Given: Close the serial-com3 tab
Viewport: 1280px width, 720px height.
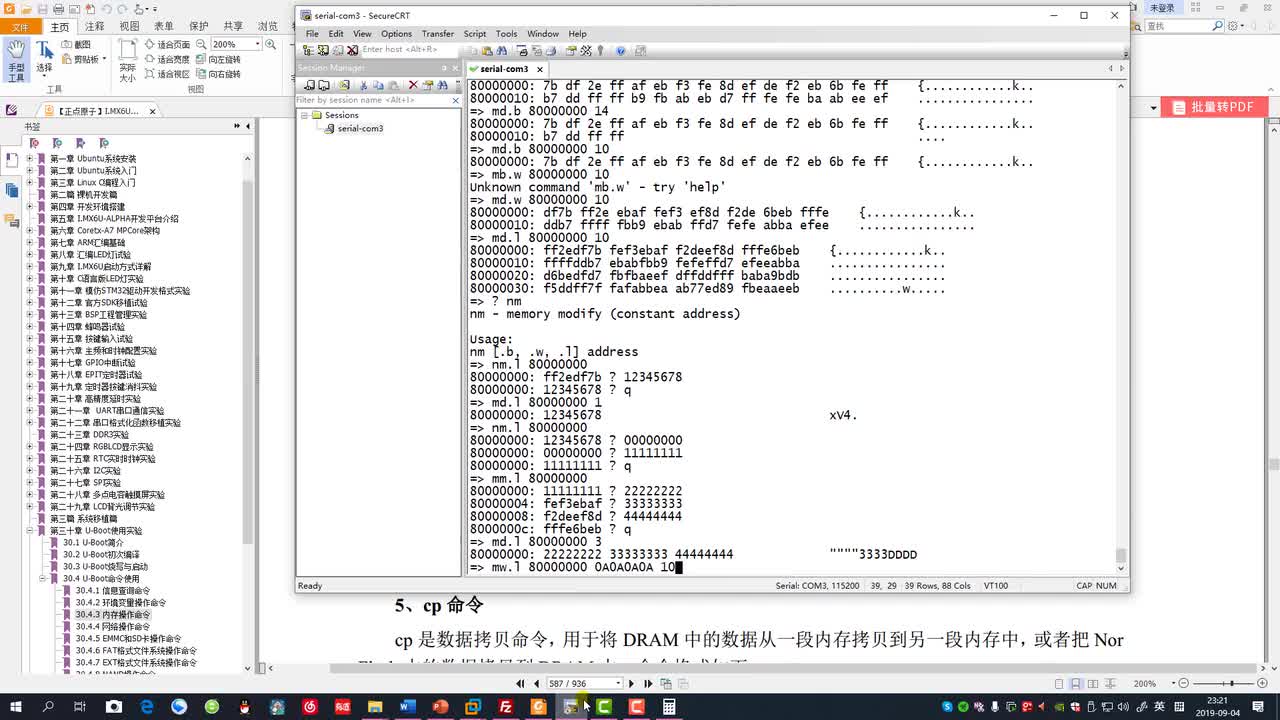Looking at the screenshot, I should point(540,69).
